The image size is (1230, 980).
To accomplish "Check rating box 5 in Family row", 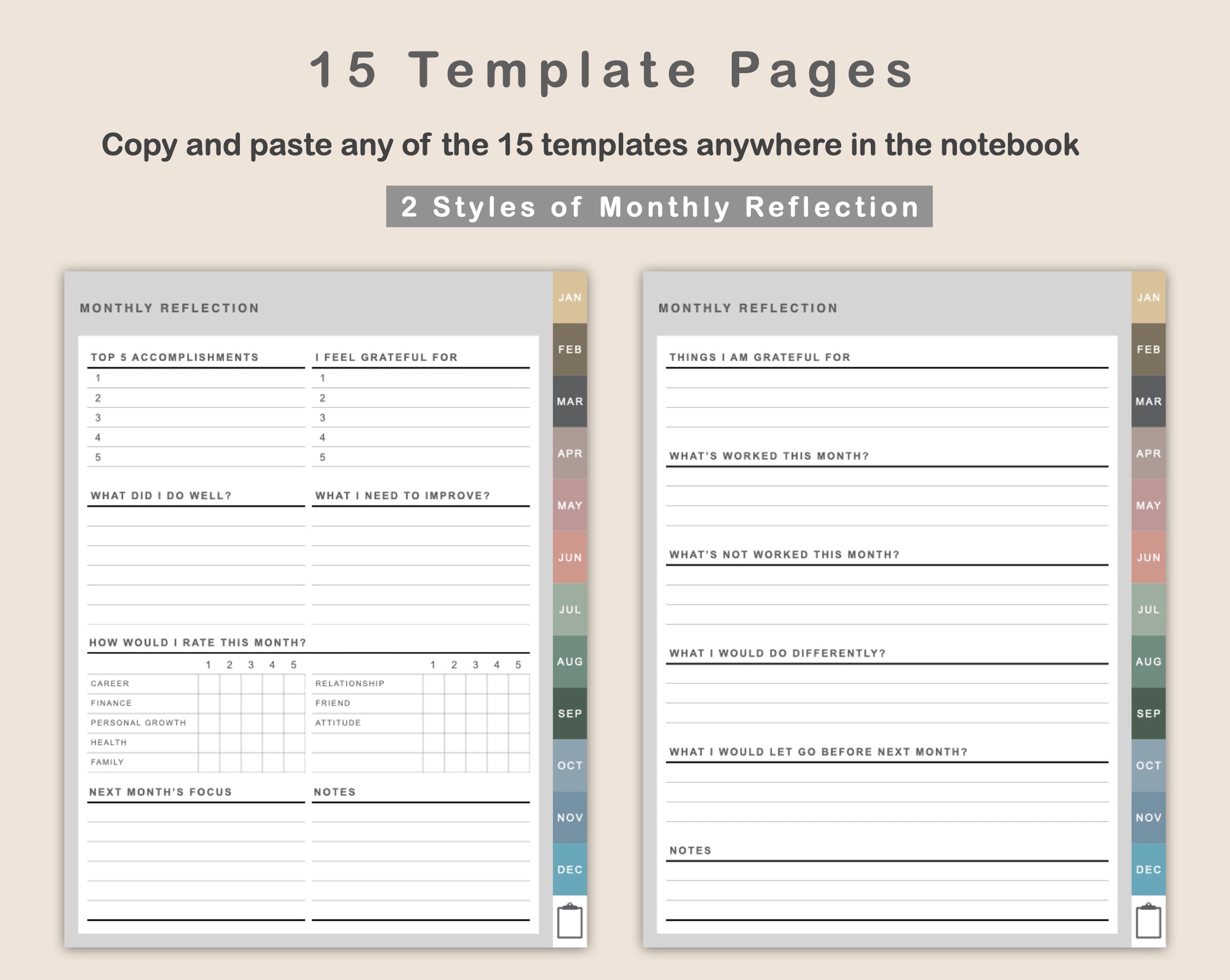I will tap(294, 762).
